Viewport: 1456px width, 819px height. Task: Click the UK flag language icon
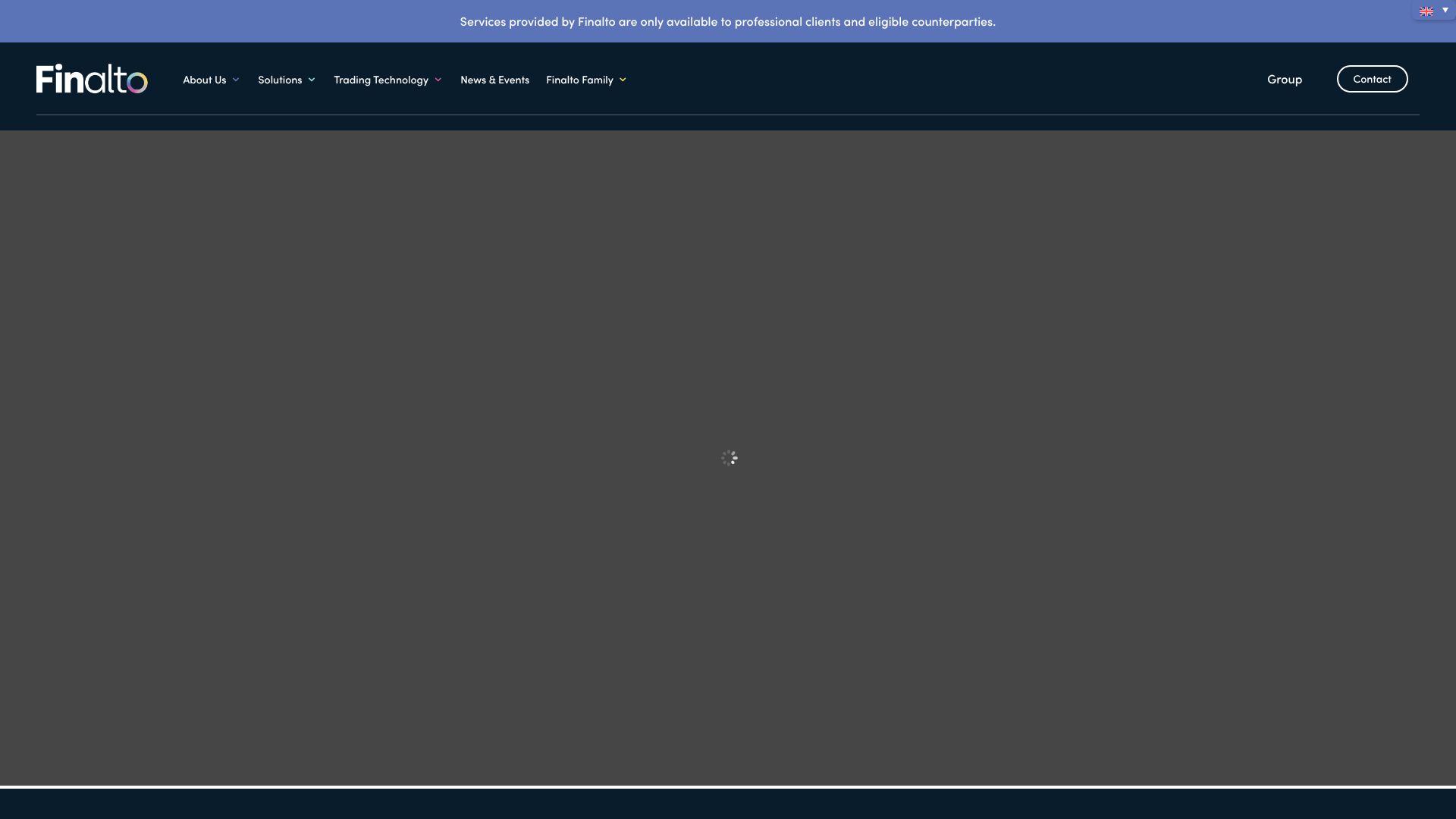click(x=1426, y=11)
